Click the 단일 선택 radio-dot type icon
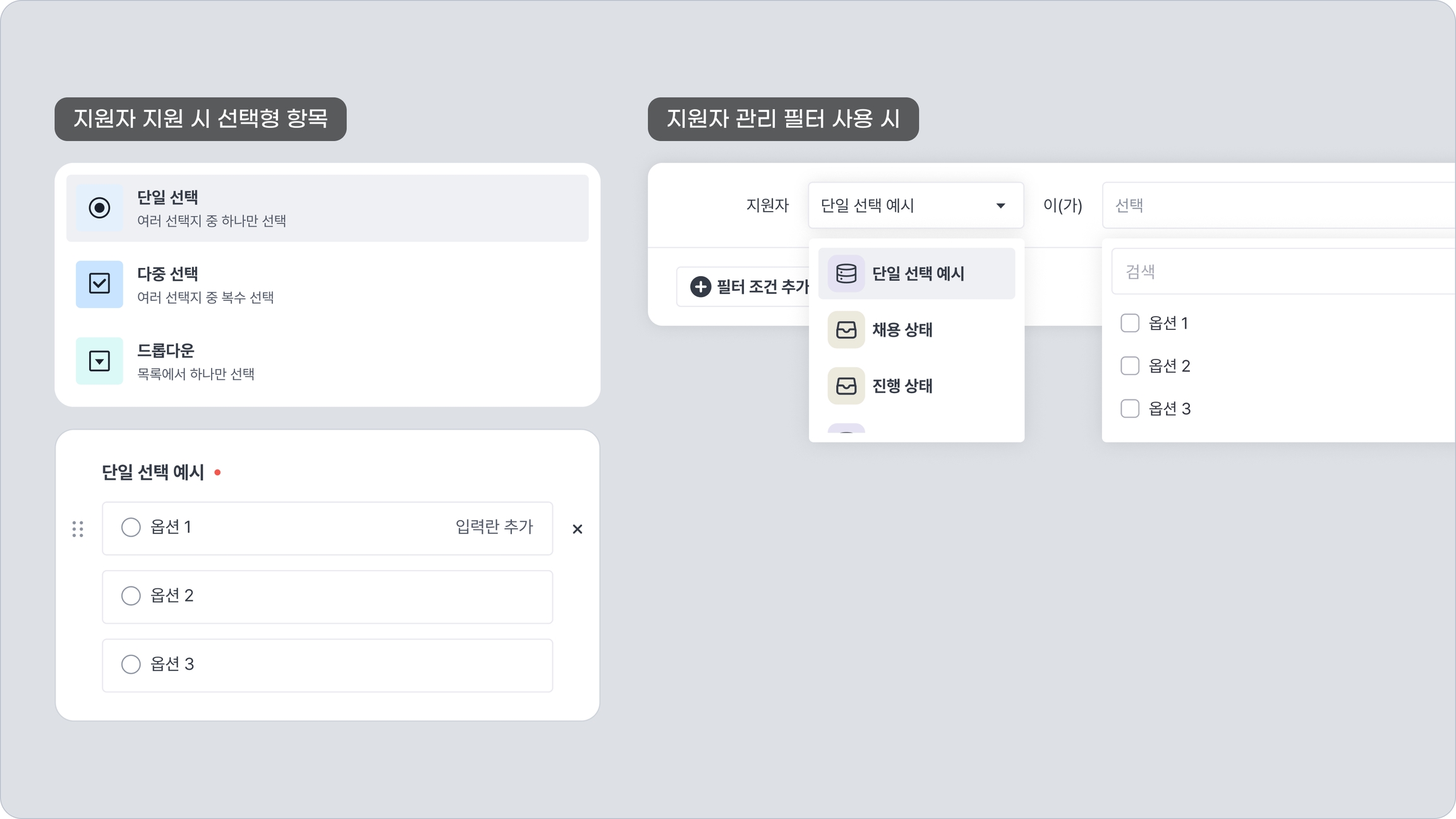The height and width of the screenshot is (819, 1456). (99, 208)
